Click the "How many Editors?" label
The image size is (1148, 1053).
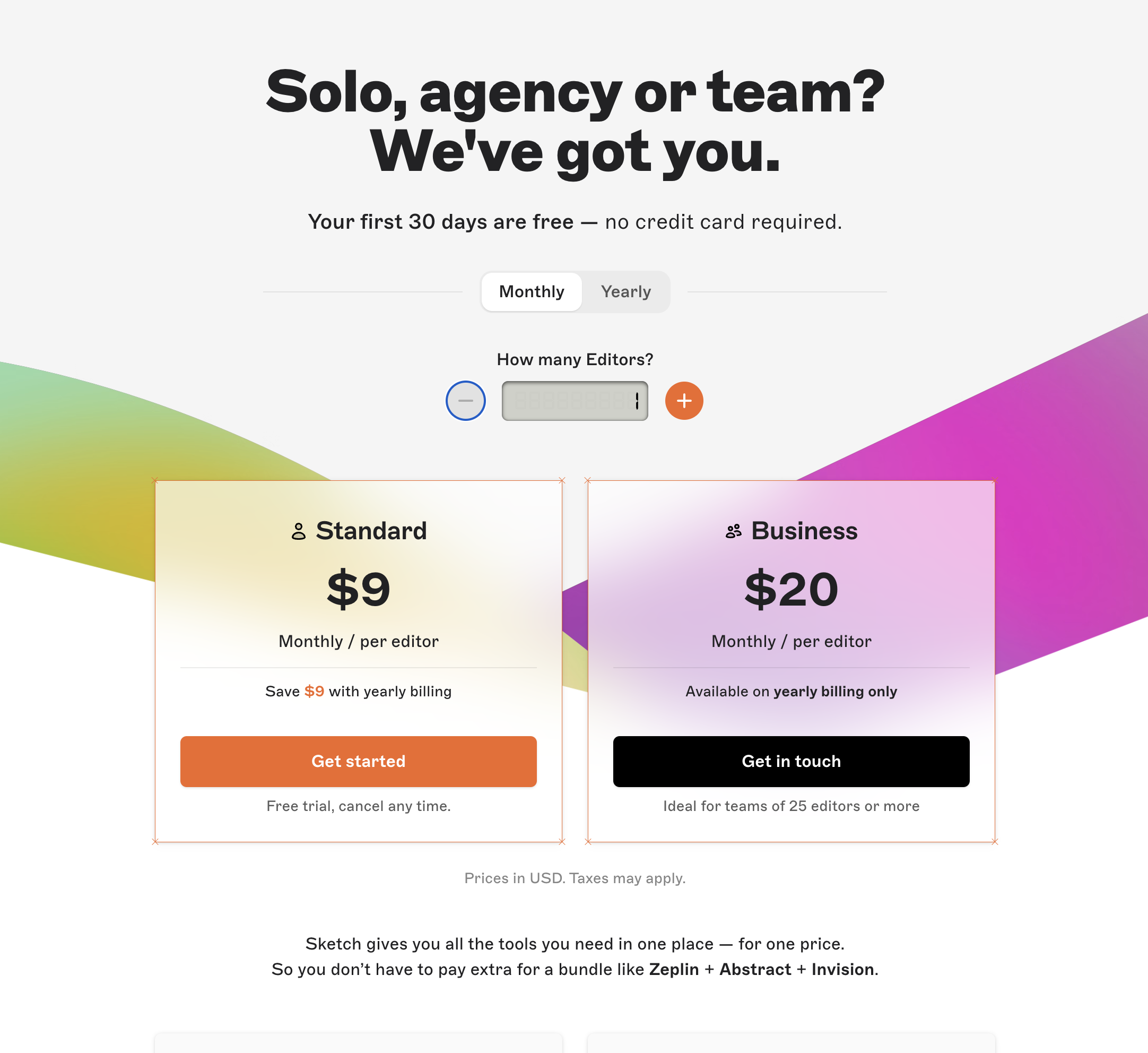(575, 359)
